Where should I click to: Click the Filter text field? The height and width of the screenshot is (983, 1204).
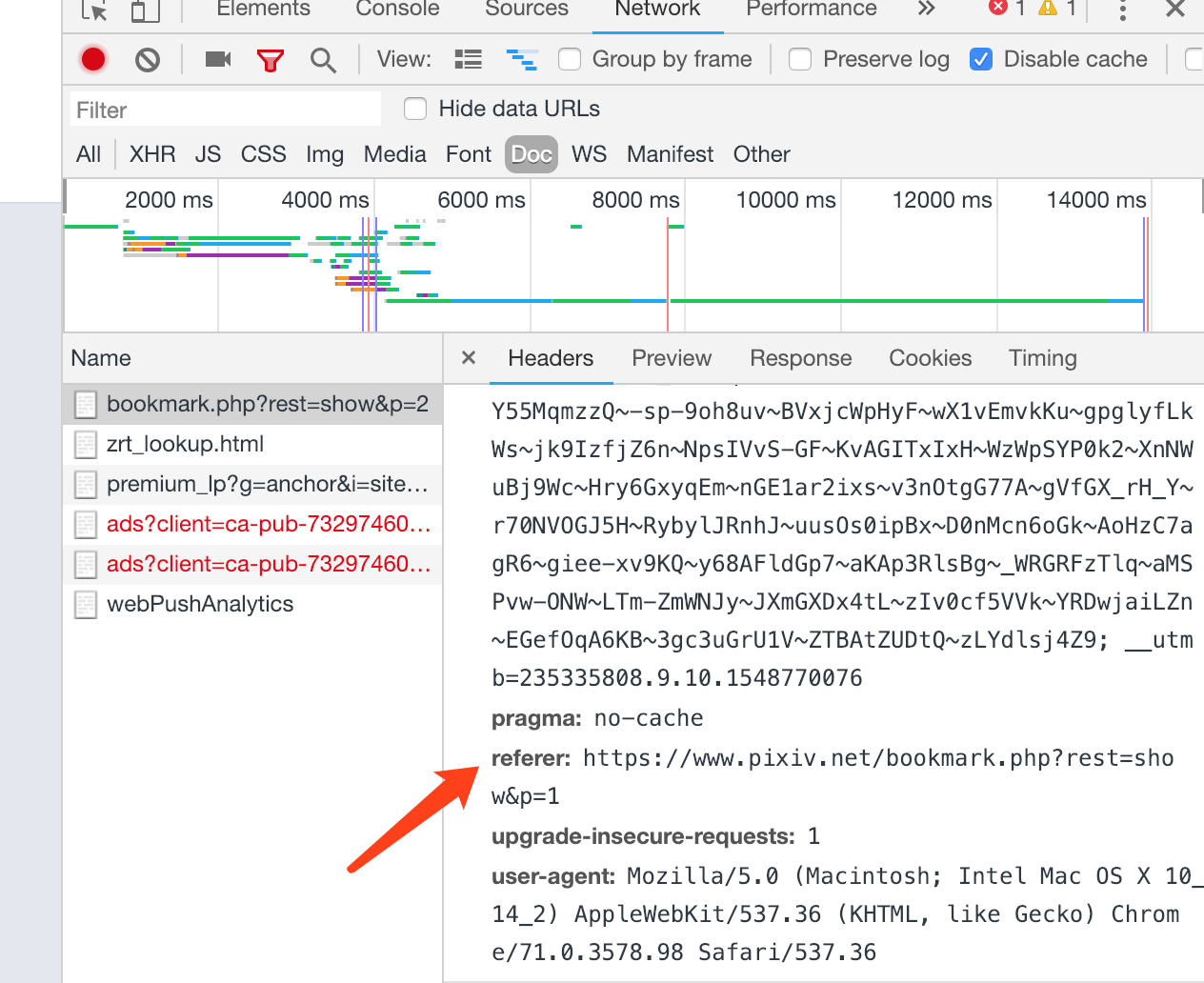[226, 110]
